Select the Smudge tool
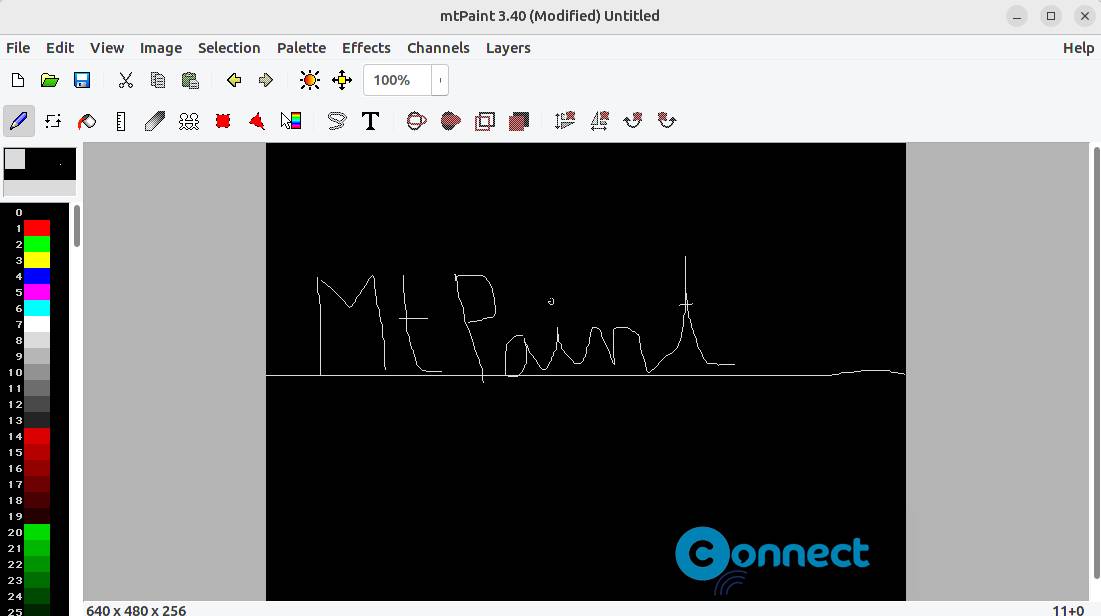Viewport: 1101px width, 616px height. (x=154, y=121)
